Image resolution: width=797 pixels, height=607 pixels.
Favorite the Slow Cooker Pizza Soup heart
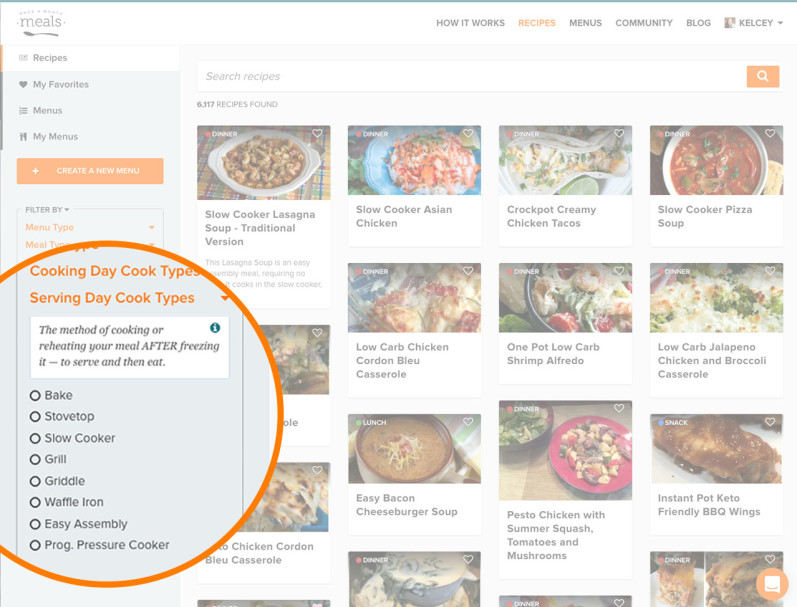tap(770, 133)
